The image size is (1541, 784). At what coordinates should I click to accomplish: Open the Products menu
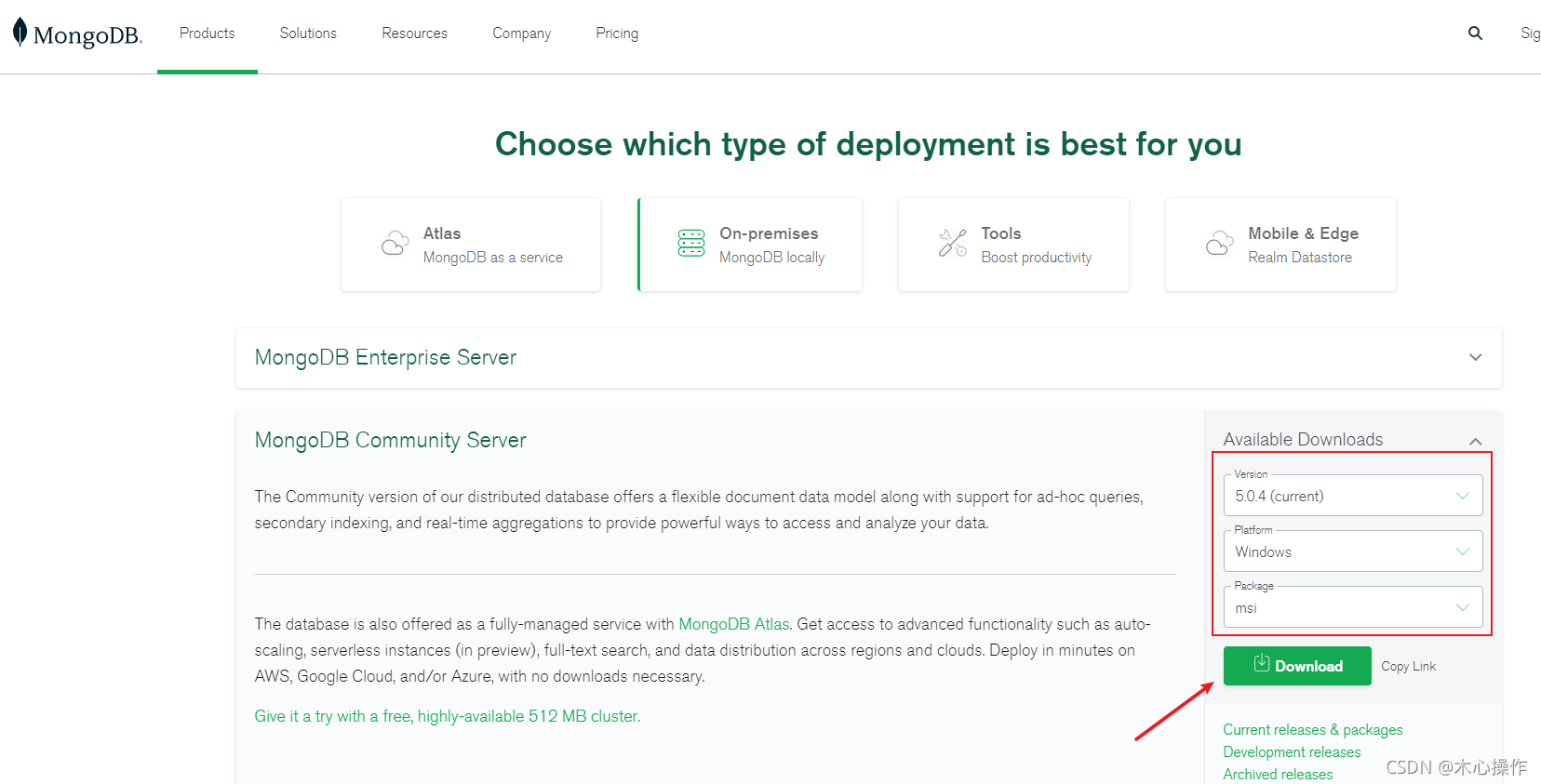pyautogui.click(x=208, y=33)
